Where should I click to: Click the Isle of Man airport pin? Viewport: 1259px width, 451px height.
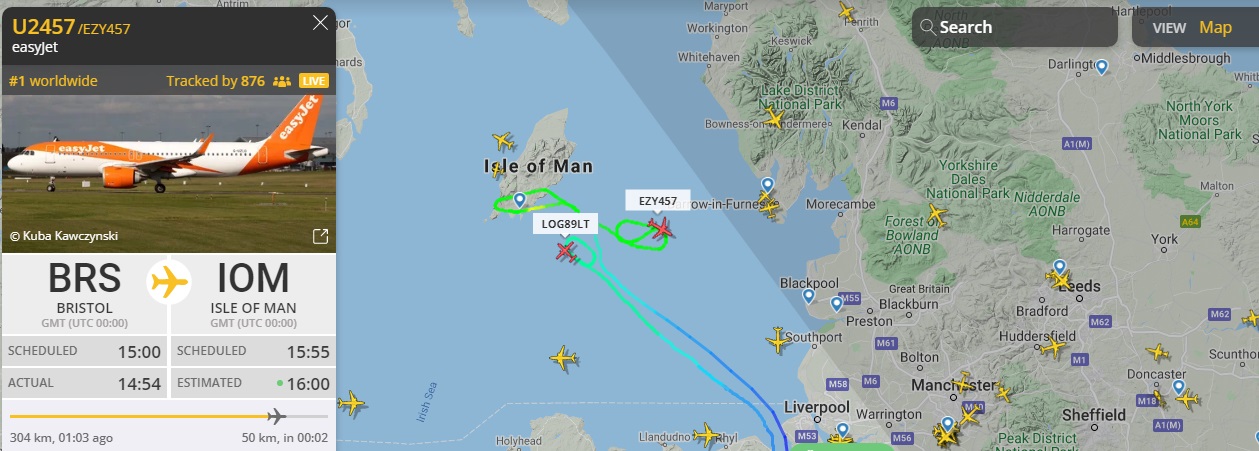[519, 201]
